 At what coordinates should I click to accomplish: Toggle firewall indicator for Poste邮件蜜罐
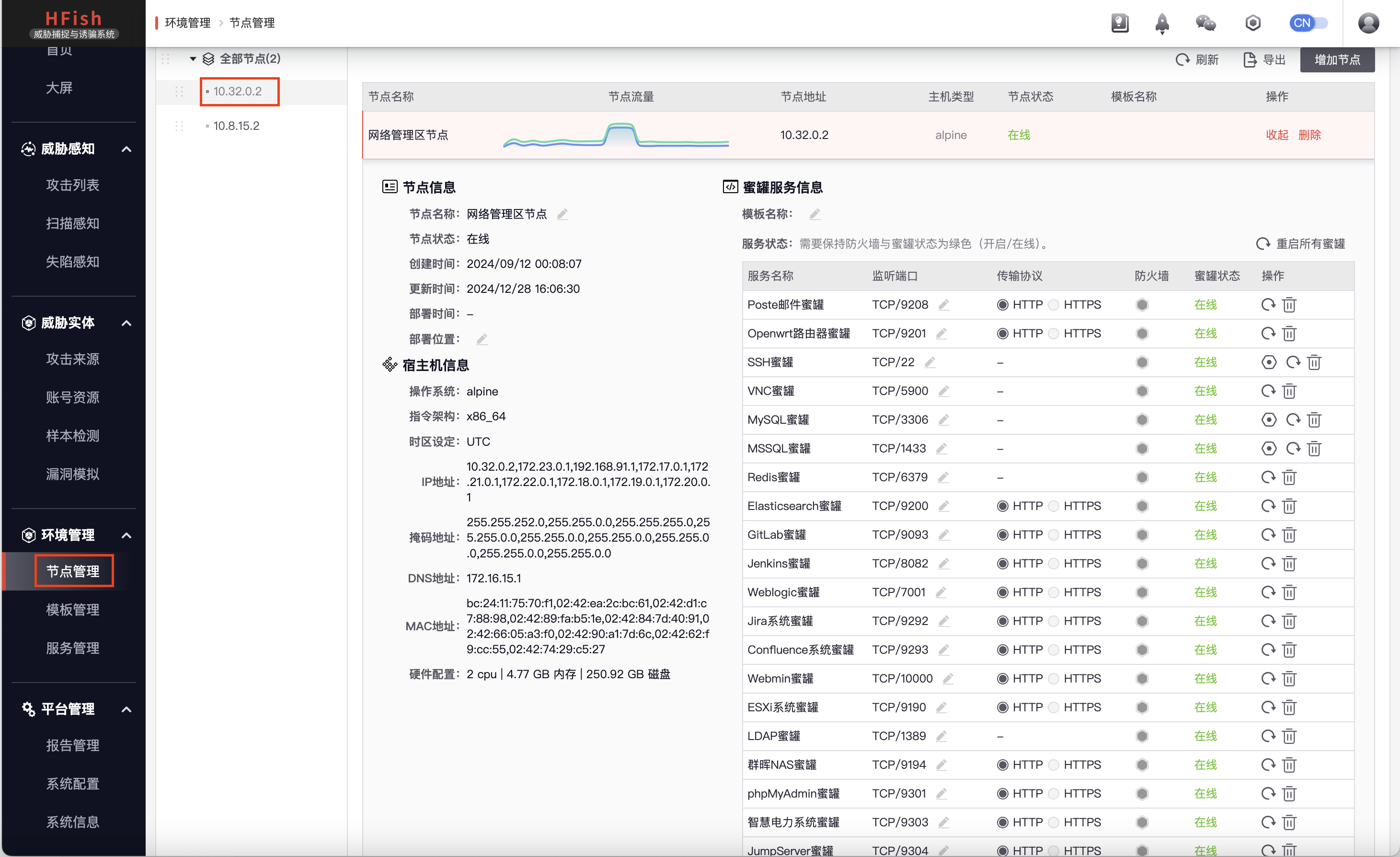(x=1142, y=305)
